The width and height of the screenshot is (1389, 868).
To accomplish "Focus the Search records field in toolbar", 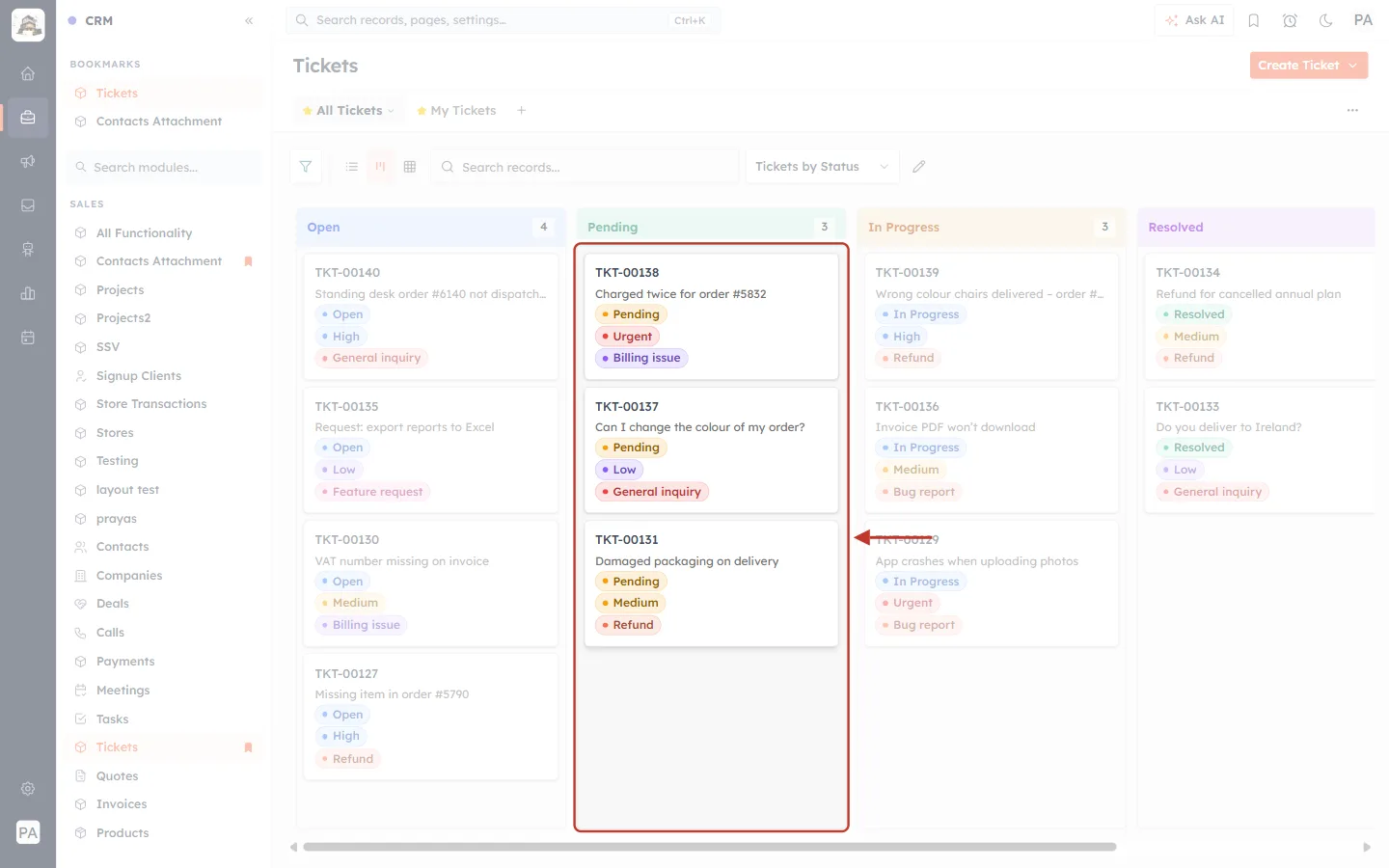I will [x=585, y=167].
